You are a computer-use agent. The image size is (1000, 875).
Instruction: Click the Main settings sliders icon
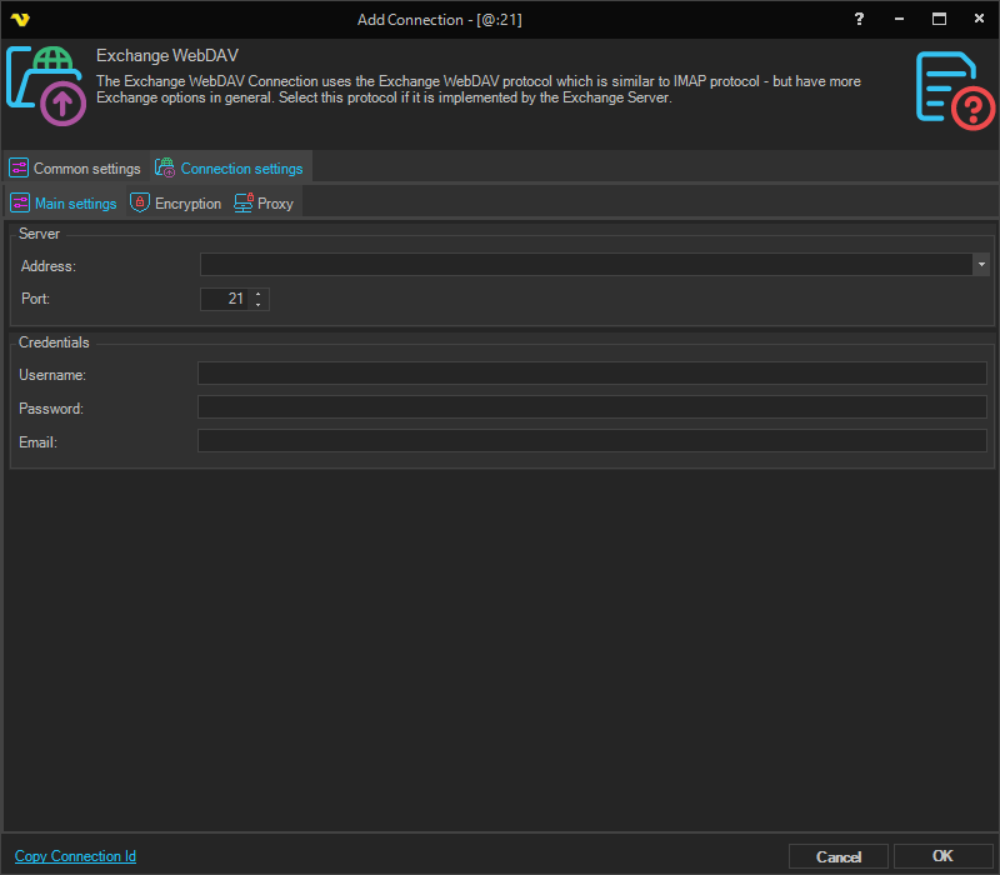(x=20, y=203)
